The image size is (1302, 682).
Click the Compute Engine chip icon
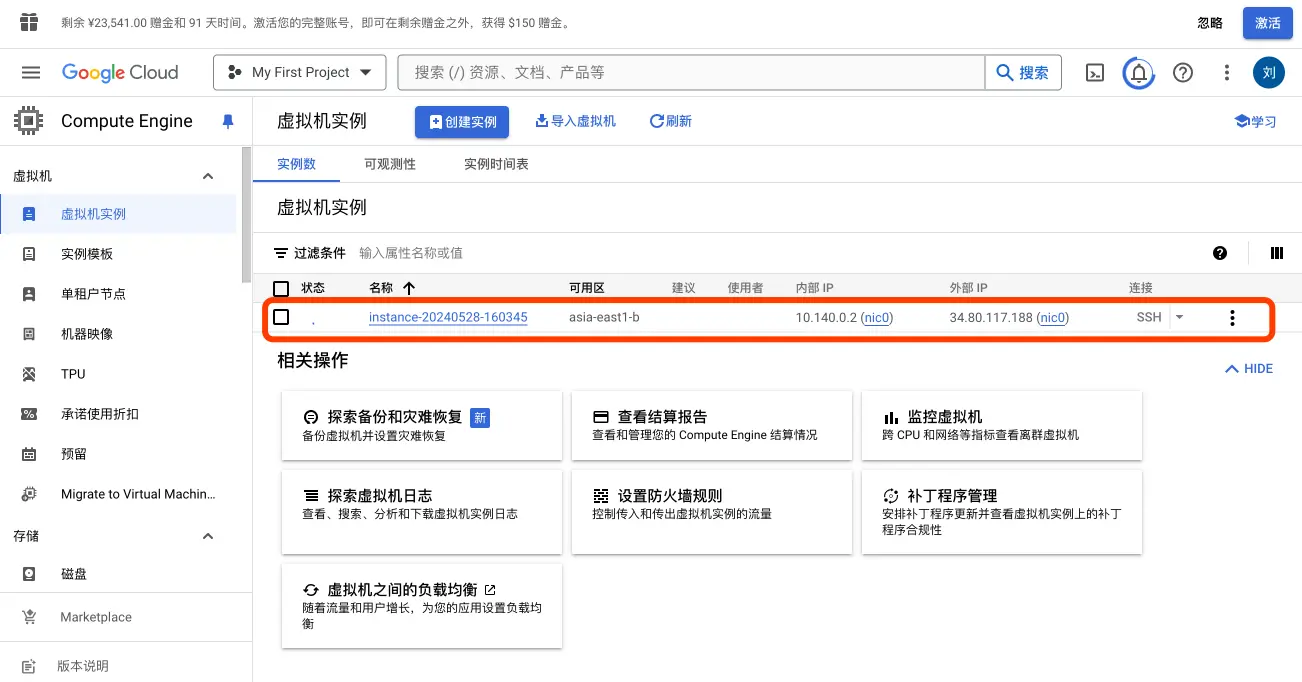coord(29,121)
